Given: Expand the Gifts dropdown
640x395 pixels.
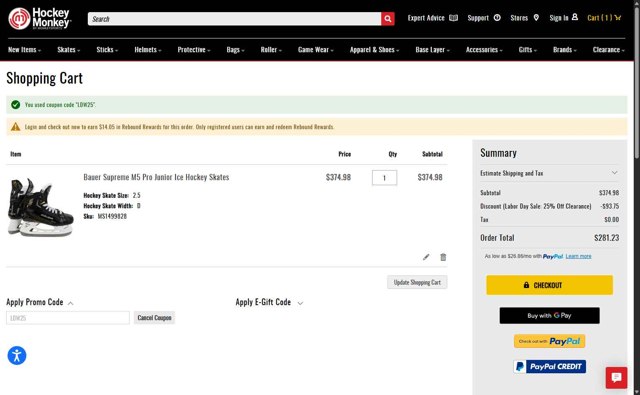Looking at the screenshot, I should (x=528, y=50).
